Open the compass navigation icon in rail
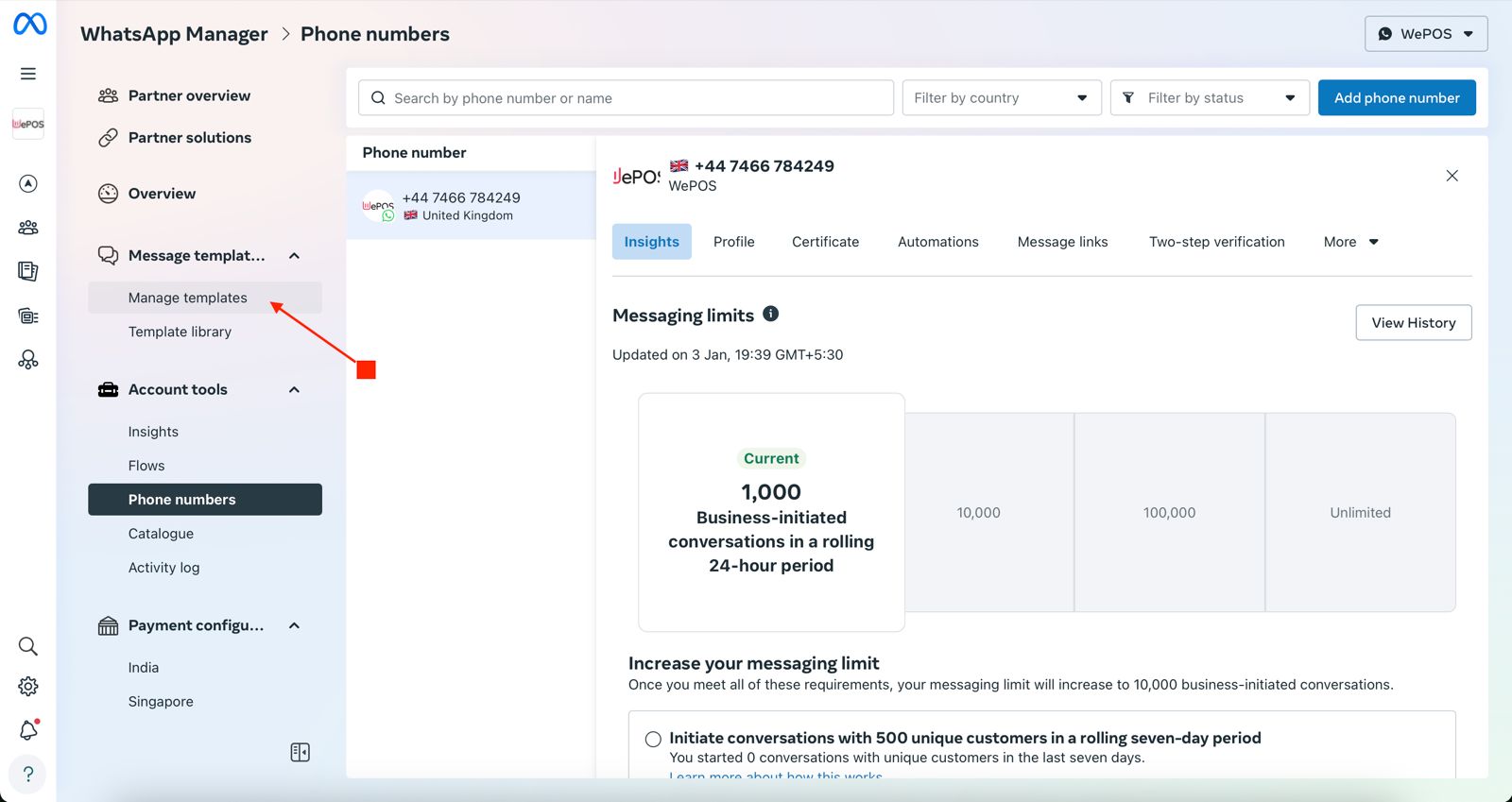The image size is (1512, 802). (x=28, y=183)
